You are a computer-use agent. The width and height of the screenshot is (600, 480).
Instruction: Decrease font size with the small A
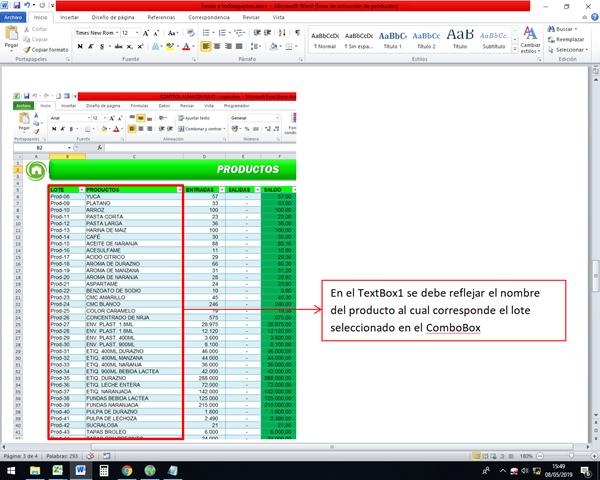point(156,33)
